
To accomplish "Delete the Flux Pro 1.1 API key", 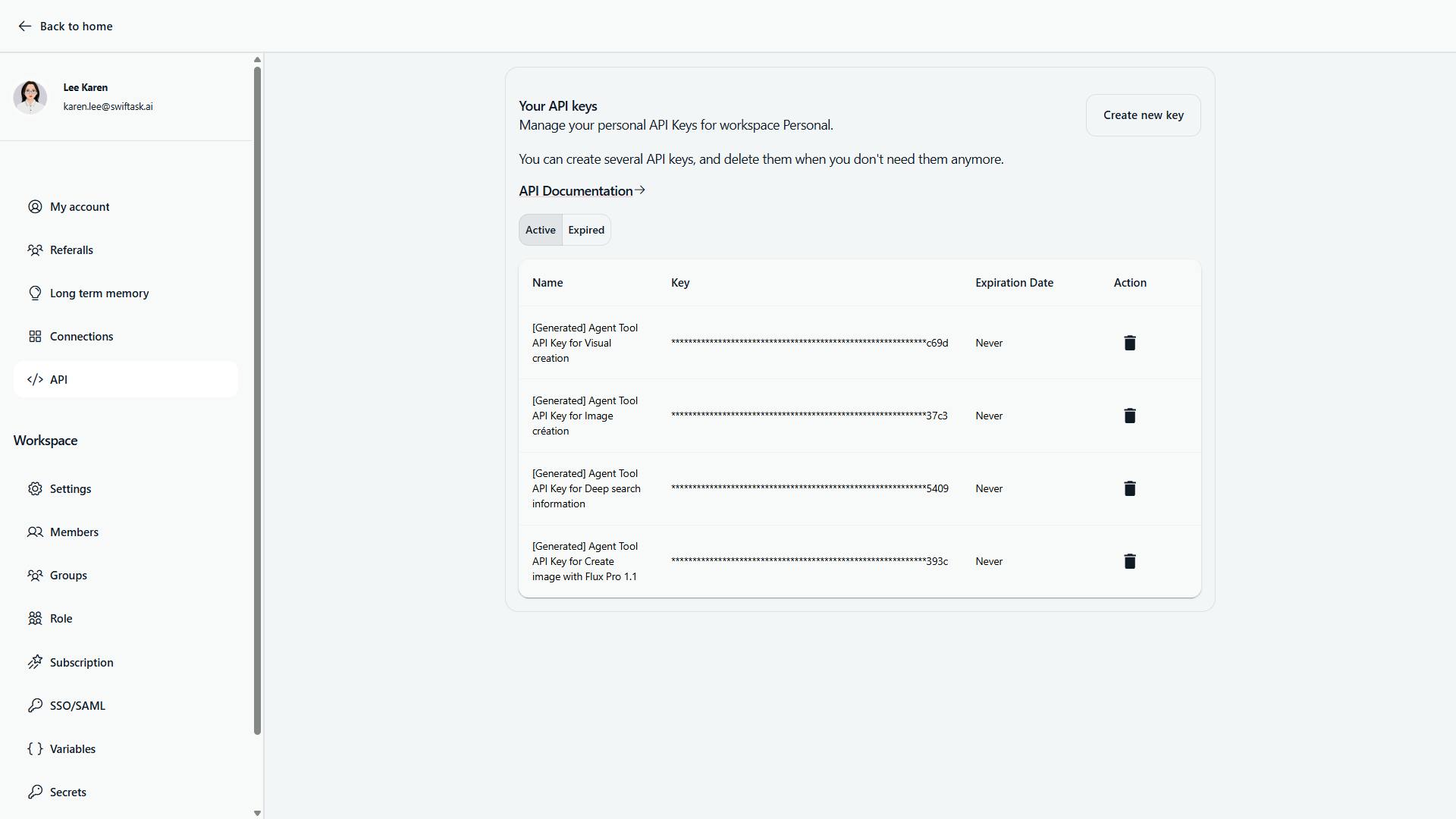I will pos(1129,561).
